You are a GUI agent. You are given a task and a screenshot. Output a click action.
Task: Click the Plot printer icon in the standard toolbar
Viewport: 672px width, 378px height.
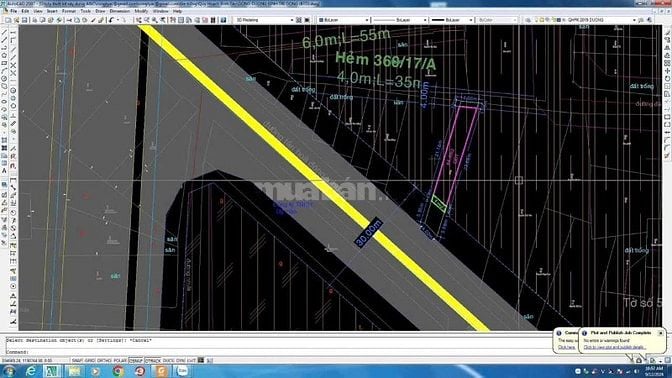coord(34,20)
